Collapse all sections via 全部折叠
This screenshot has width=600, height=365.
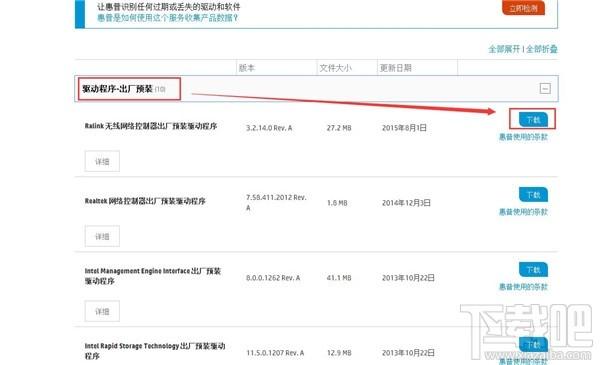(541, 49)
